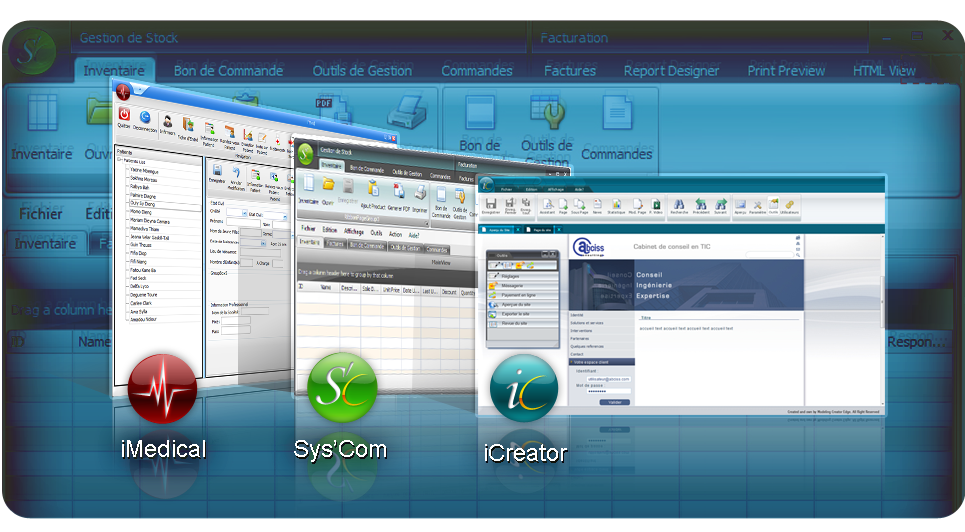
Task: Click Enregistrer floppy icon in iCreator toolbar
Action: (x=491, y=203)
